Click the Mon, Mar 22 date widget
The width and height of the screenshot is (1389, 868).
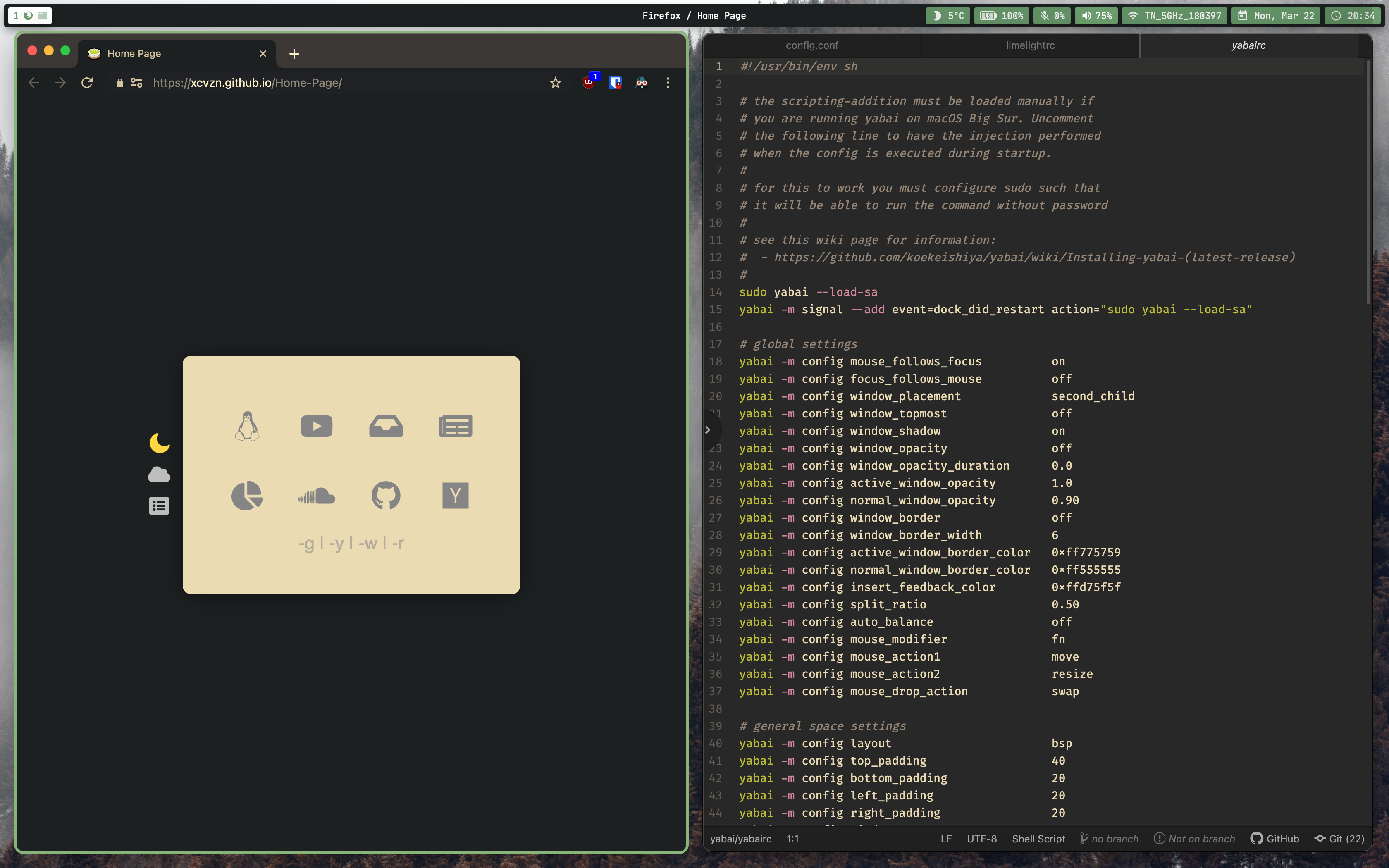1276,16
